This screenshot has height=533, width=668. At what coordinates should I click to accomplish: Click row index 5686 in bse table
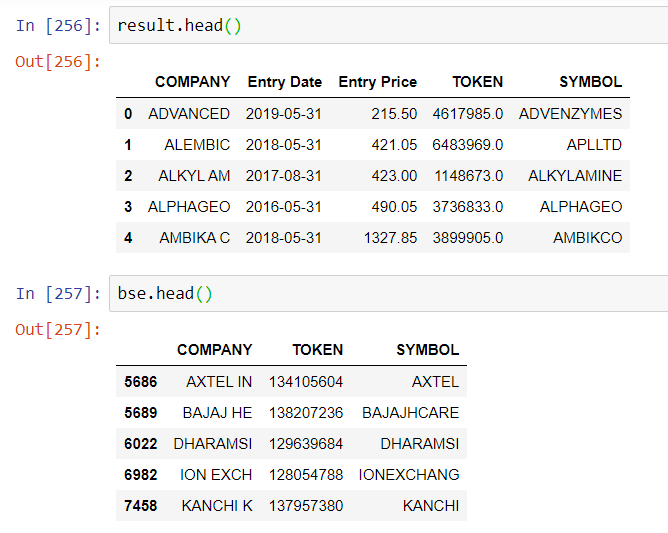(141, 382)
